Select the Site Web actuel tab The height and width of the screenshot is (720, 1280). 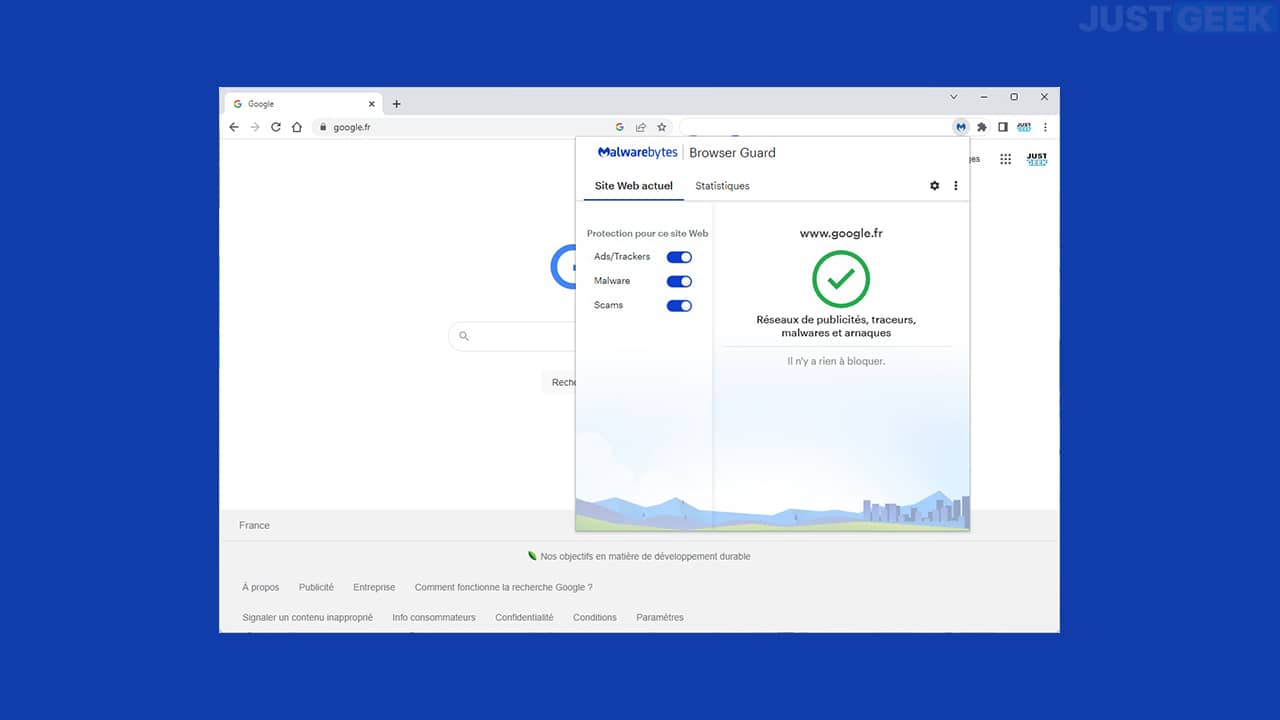click(x=634, y=186)
